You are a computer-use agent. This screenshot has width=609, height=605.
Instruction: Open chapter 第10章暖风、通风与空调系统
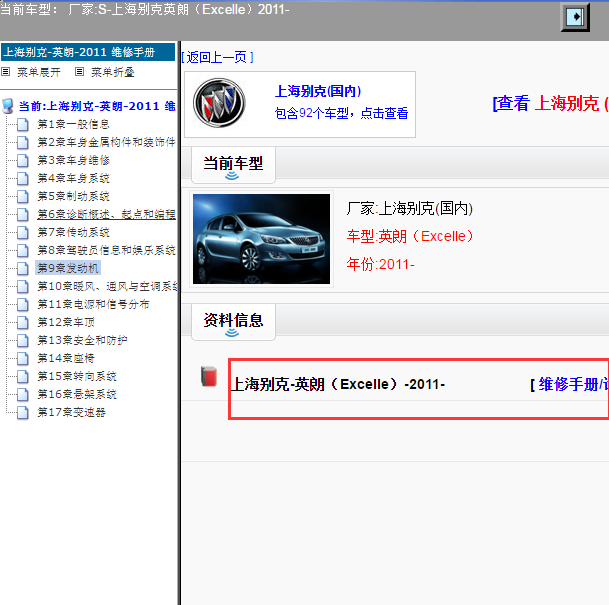pyautogui.click(x=107, y=286)
